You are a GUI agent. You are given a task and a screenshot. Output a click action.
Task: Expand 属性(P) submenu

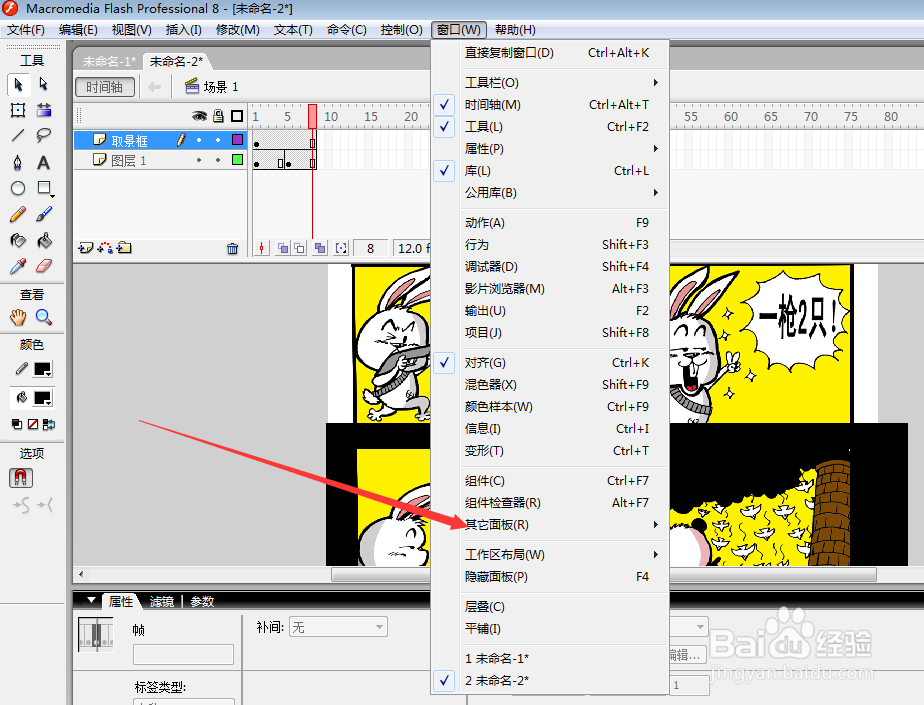550,149
